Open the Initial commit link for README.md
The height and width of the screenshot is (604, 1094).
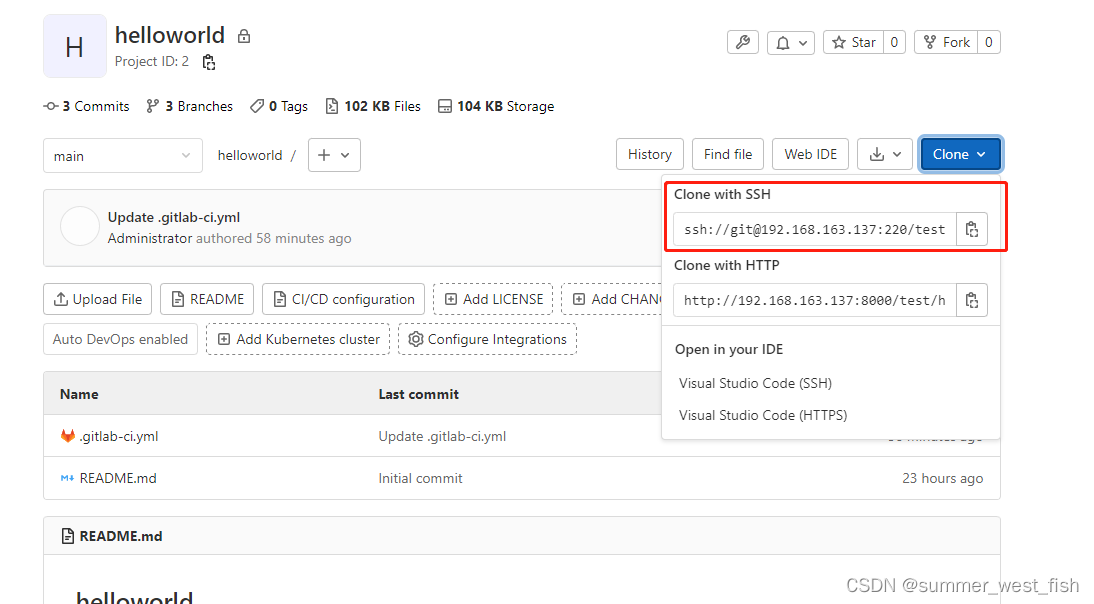[420, 478]
